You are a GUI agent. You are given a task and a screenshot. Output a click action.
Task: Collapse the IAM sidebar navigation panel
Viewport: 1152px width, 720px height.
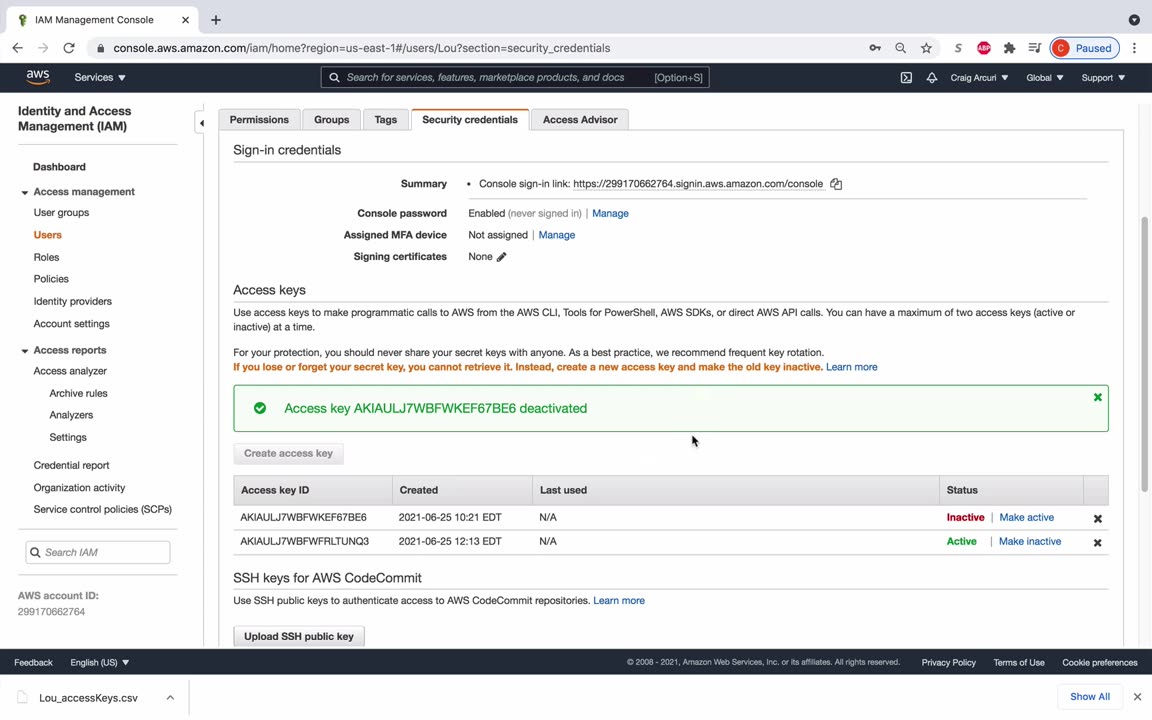coord(201,123)
